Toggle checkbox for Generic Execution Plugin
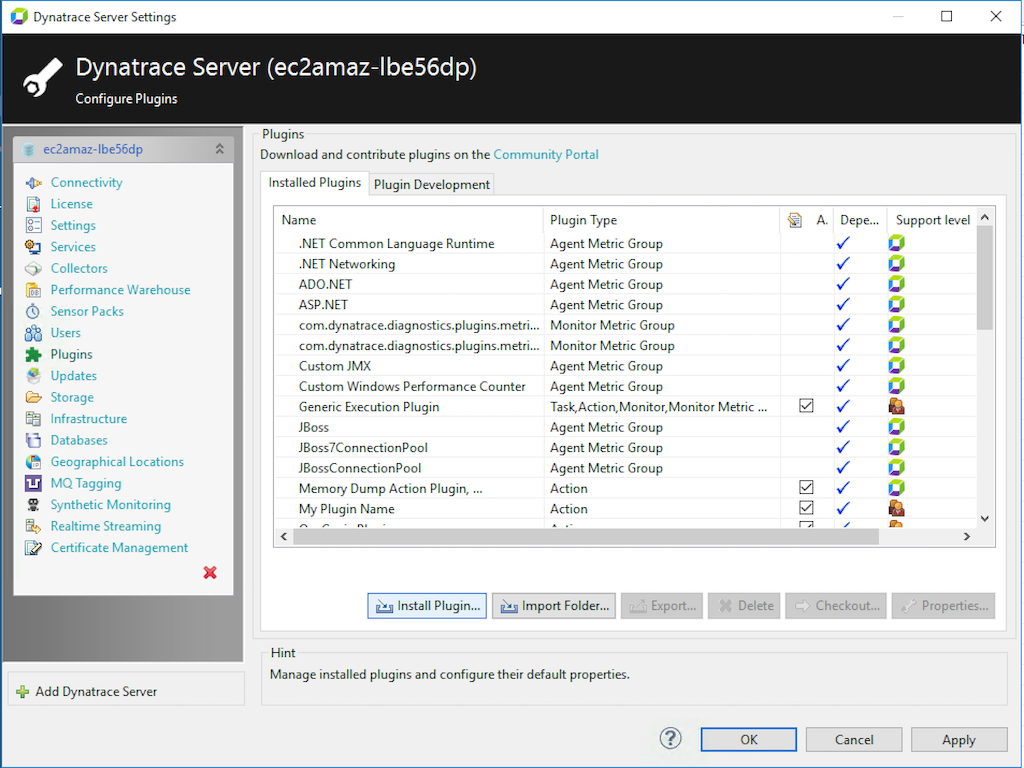Image resolution: width=1024 pixels, height=768 pixels. coord(807,406)
